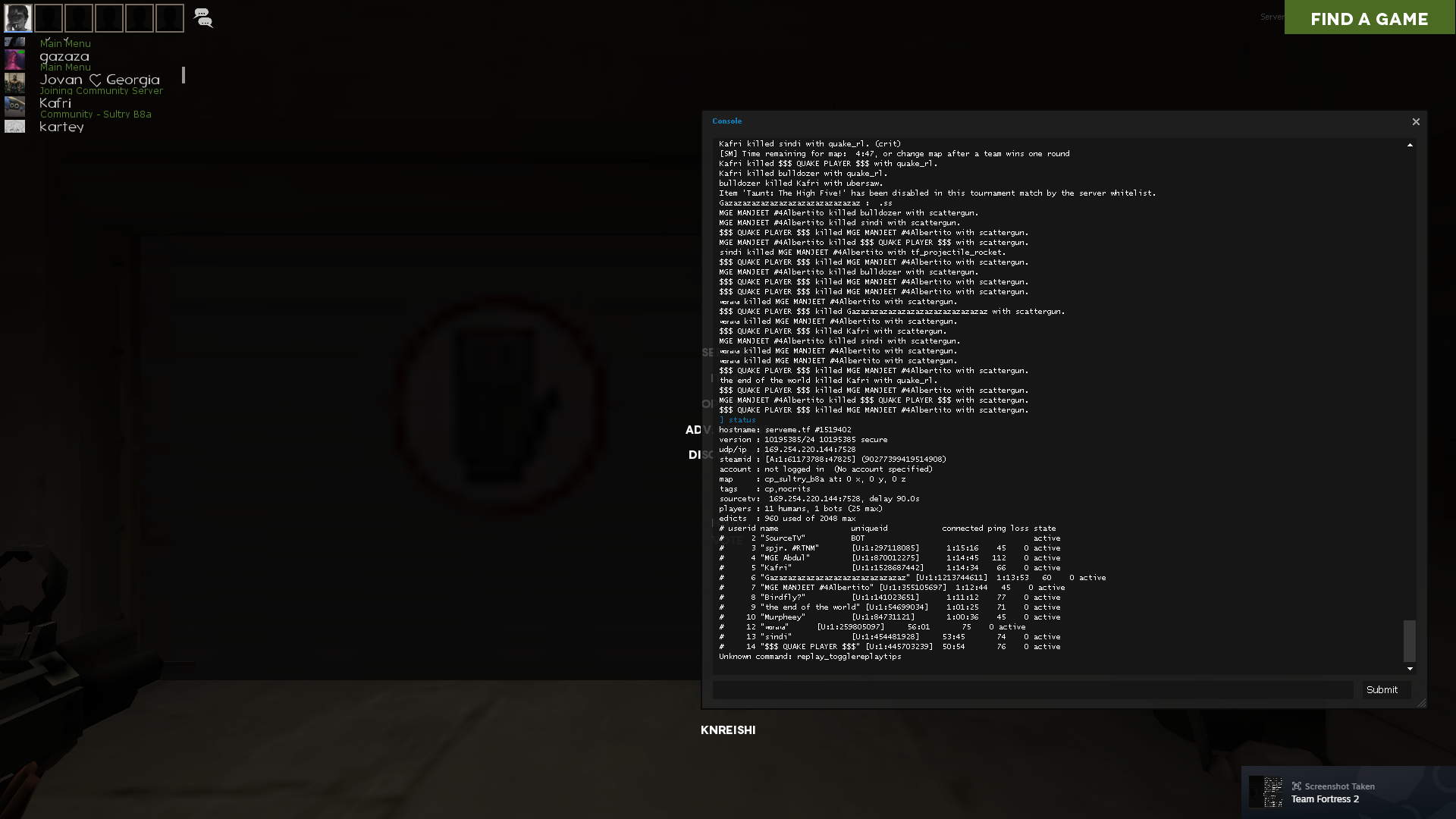
Task: Click gazaza's friend avatar
Action: coord(14,59)
